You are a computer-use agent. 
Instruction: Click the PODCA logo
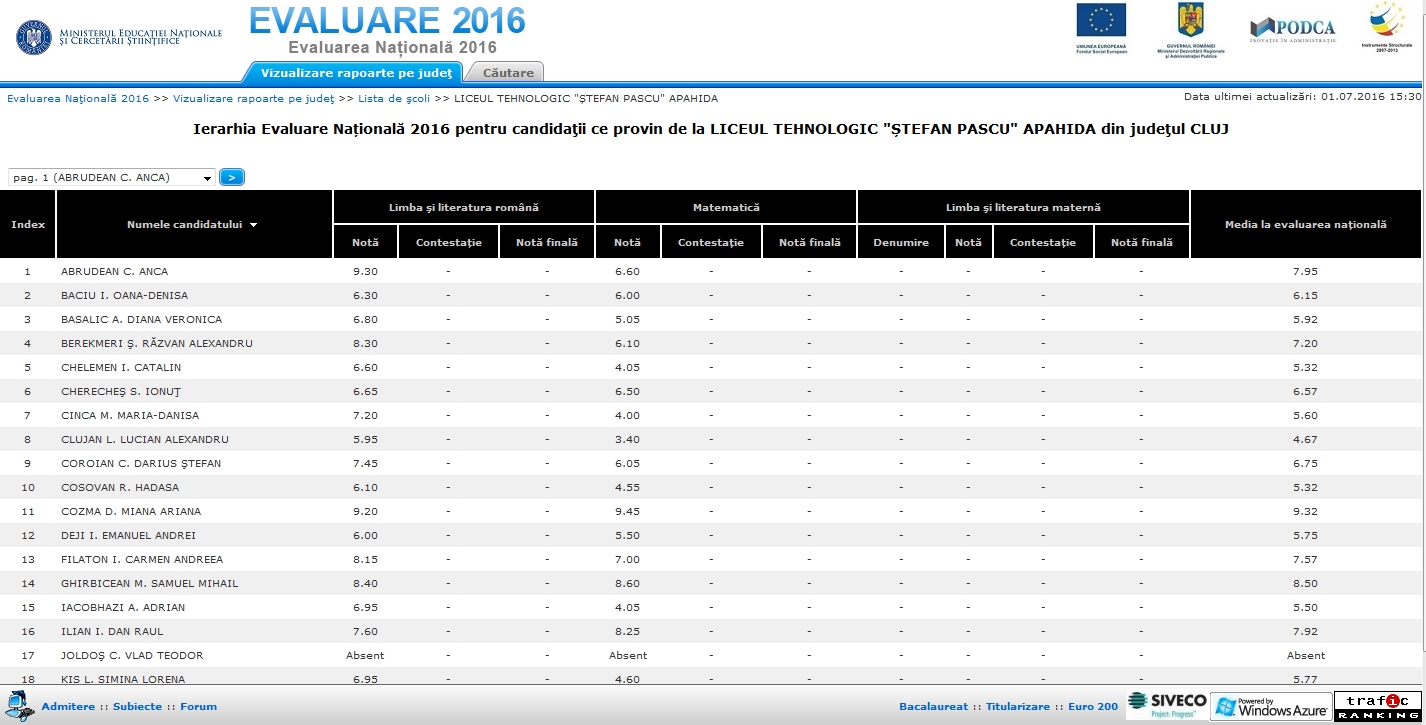coord(1292,29)
